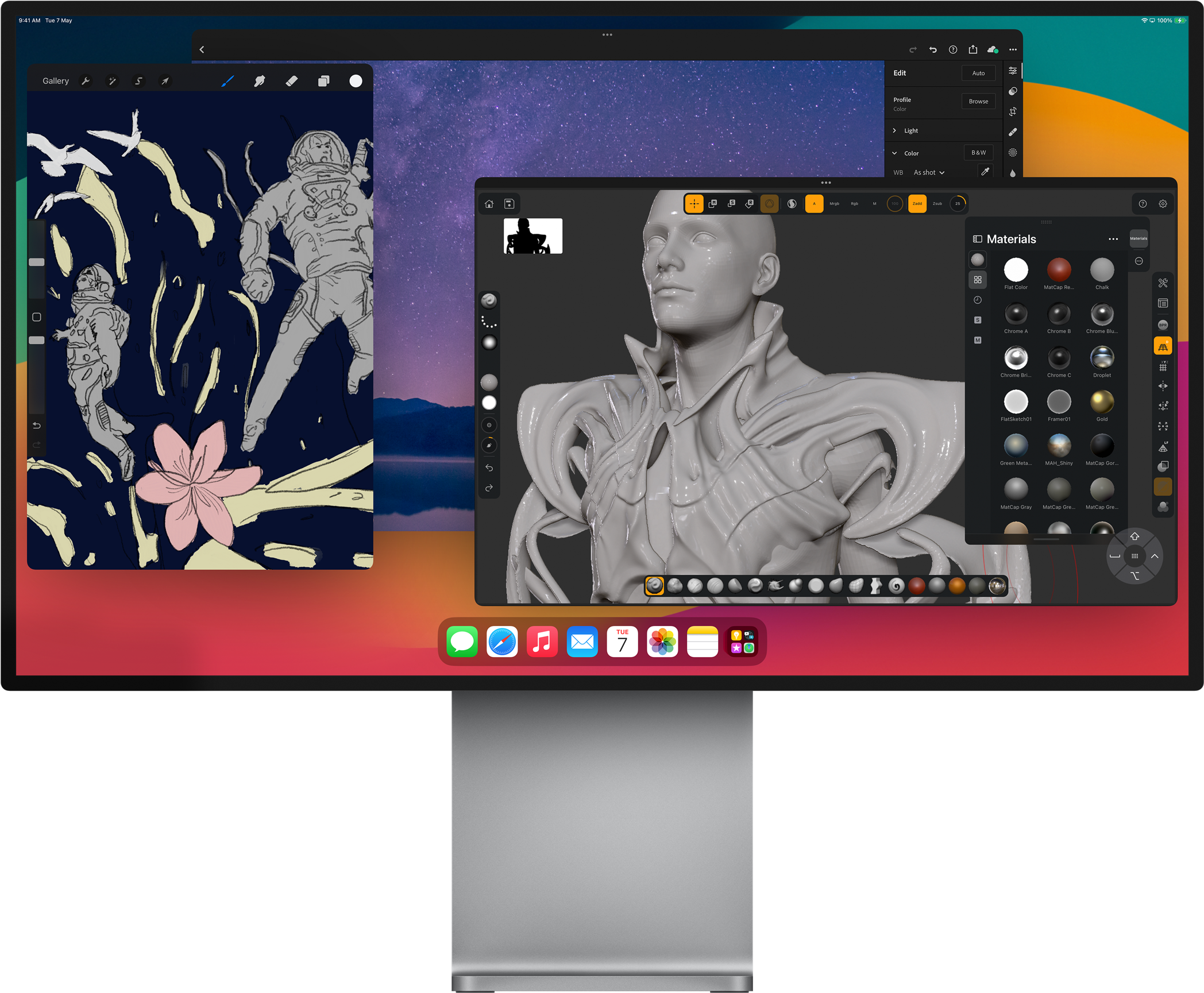This screenshot has width=1204, height=993.
Task: Choose the Gold material swatch
Action: click(x=1102, y=402)
